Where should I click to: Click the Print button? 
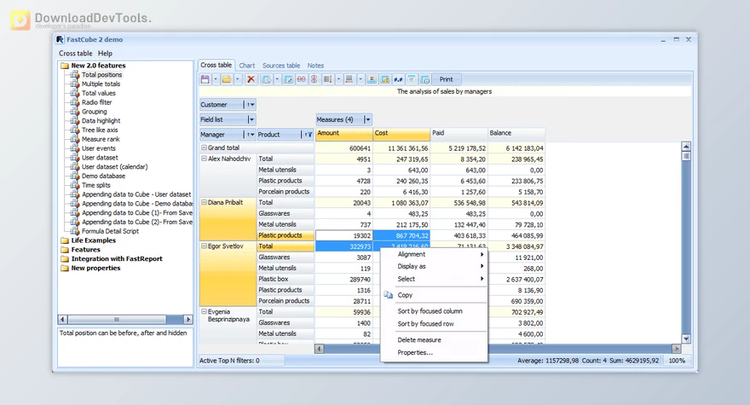pyautogui.click(x=446, y=79)
